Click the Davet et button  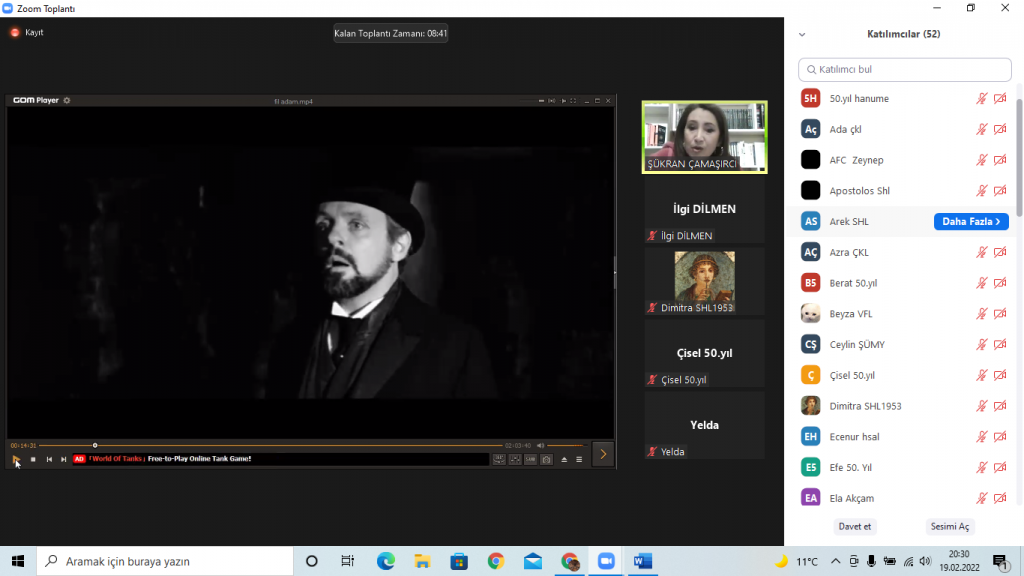click(854, 526)
